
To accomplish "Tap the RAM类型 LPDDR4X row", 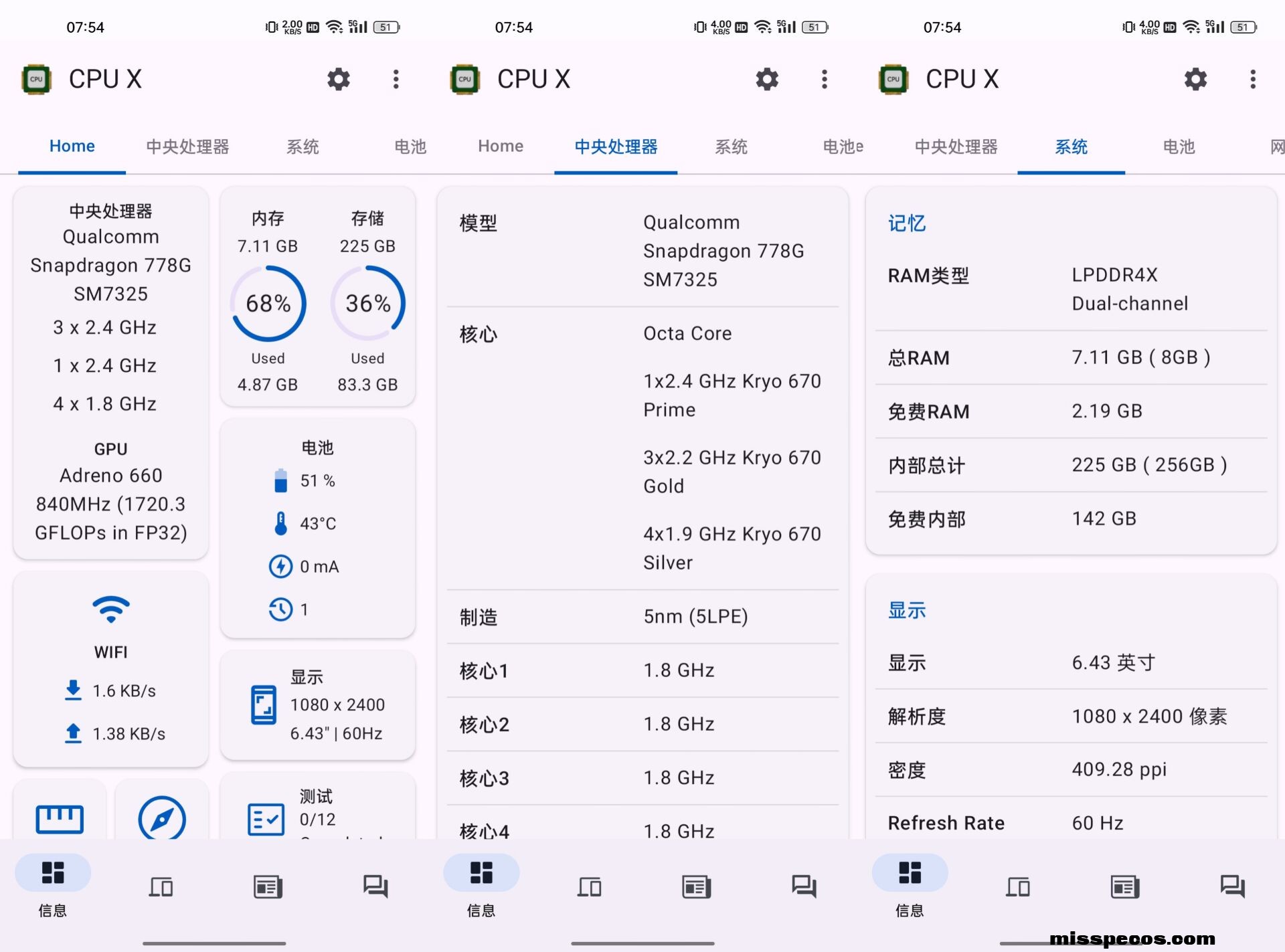I will [x=1071, y=289].
